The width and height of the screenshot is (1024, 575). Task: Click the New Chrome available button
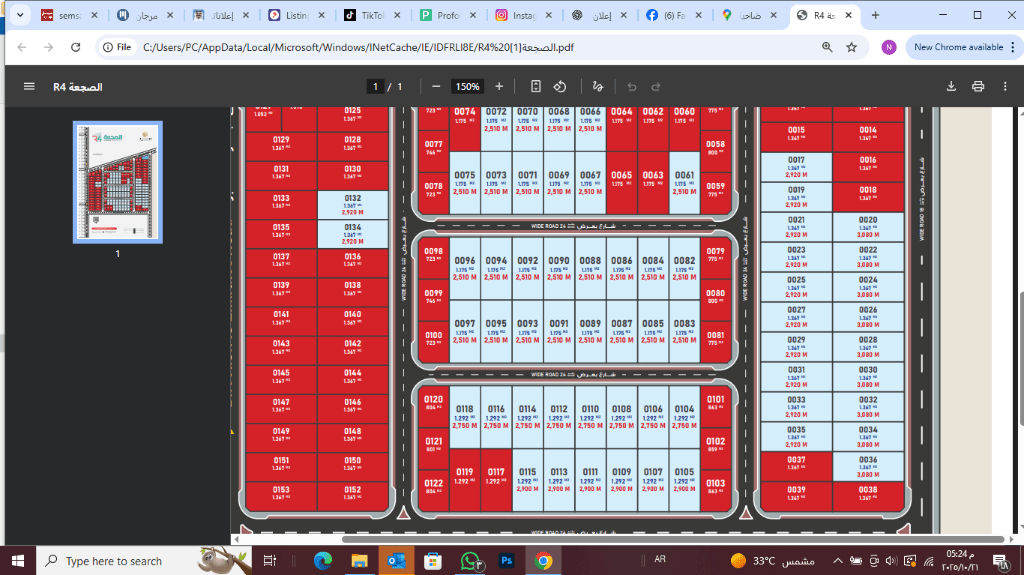[958, 47]
